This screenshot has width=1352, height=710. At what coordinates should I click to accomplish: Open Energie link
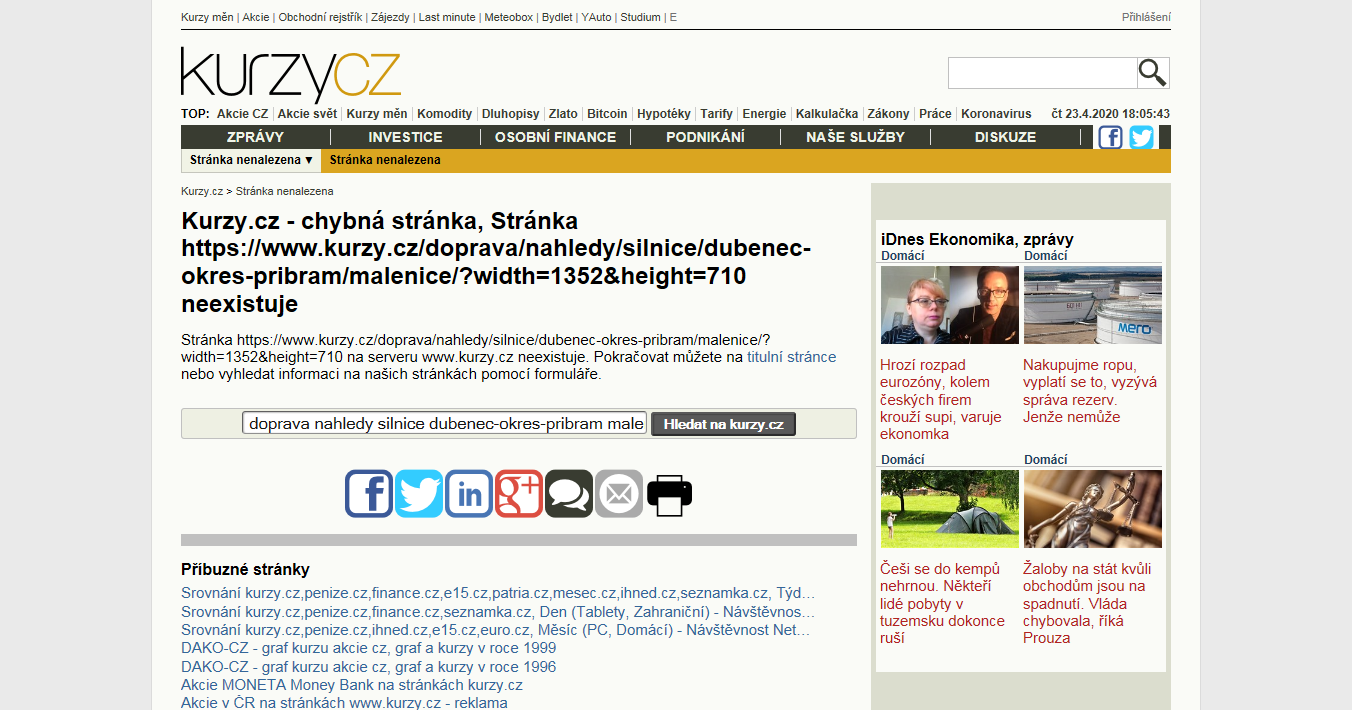click(x=764, y=114)
